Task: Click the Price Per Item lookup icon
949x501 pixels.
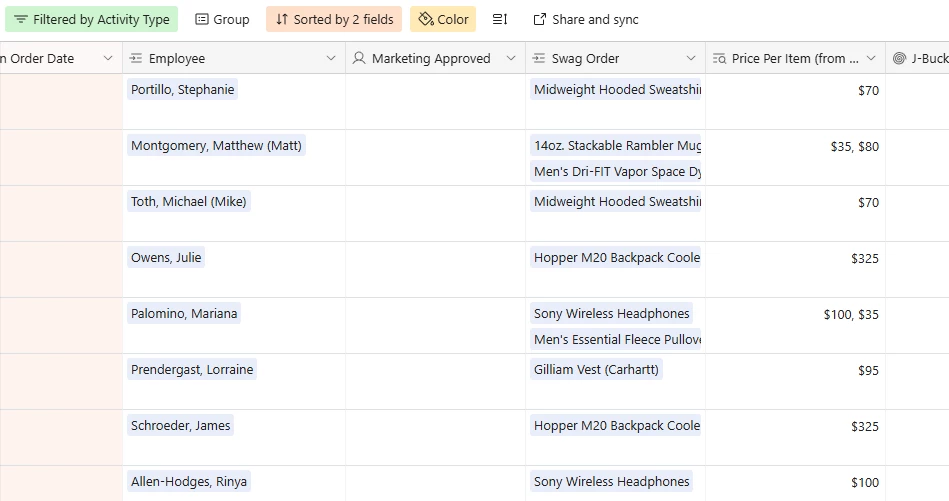Action: click(x=719, y=58)
